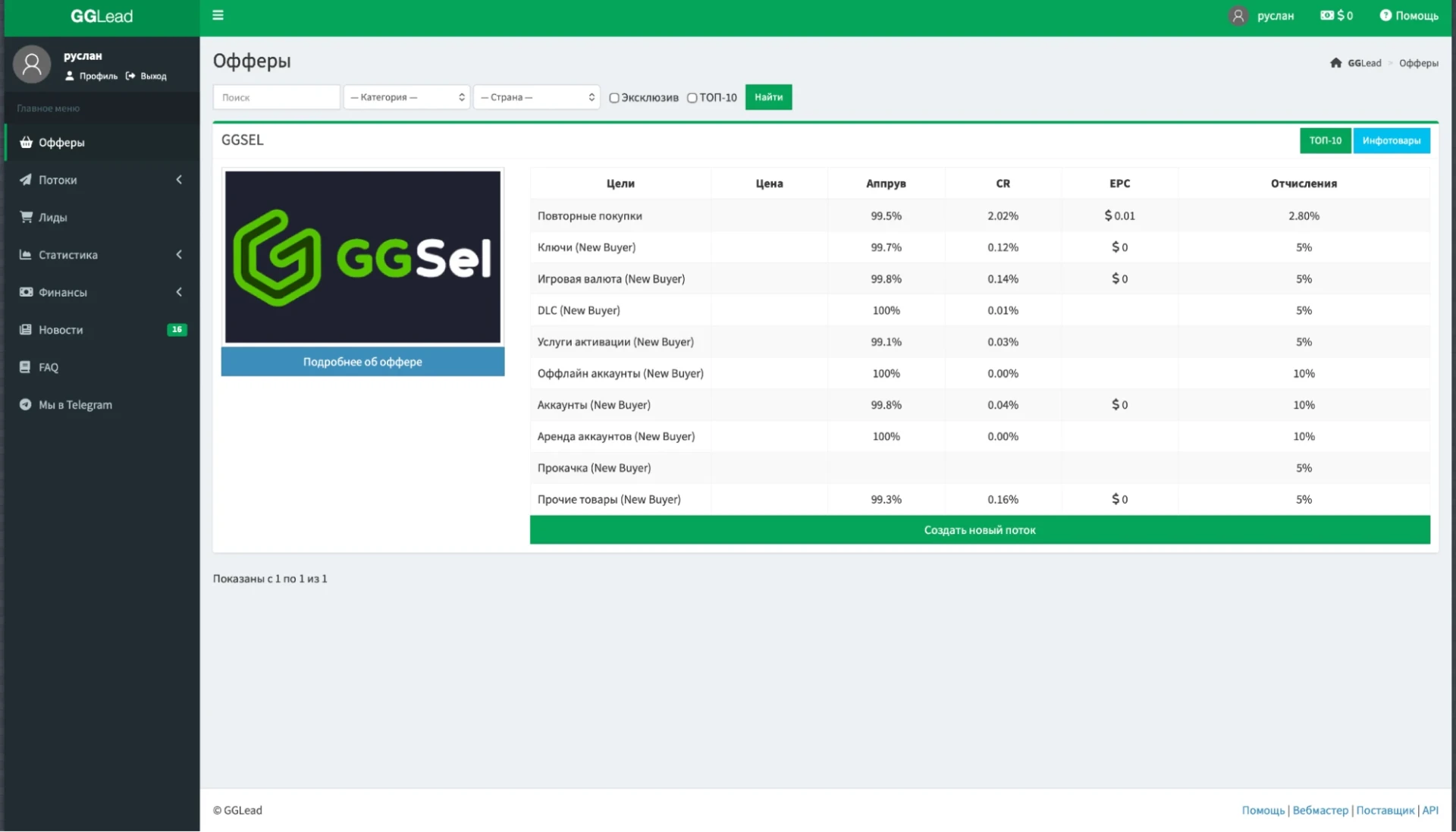
Task: Click username руслан in top bar
Action: [x=1275, y=15]
